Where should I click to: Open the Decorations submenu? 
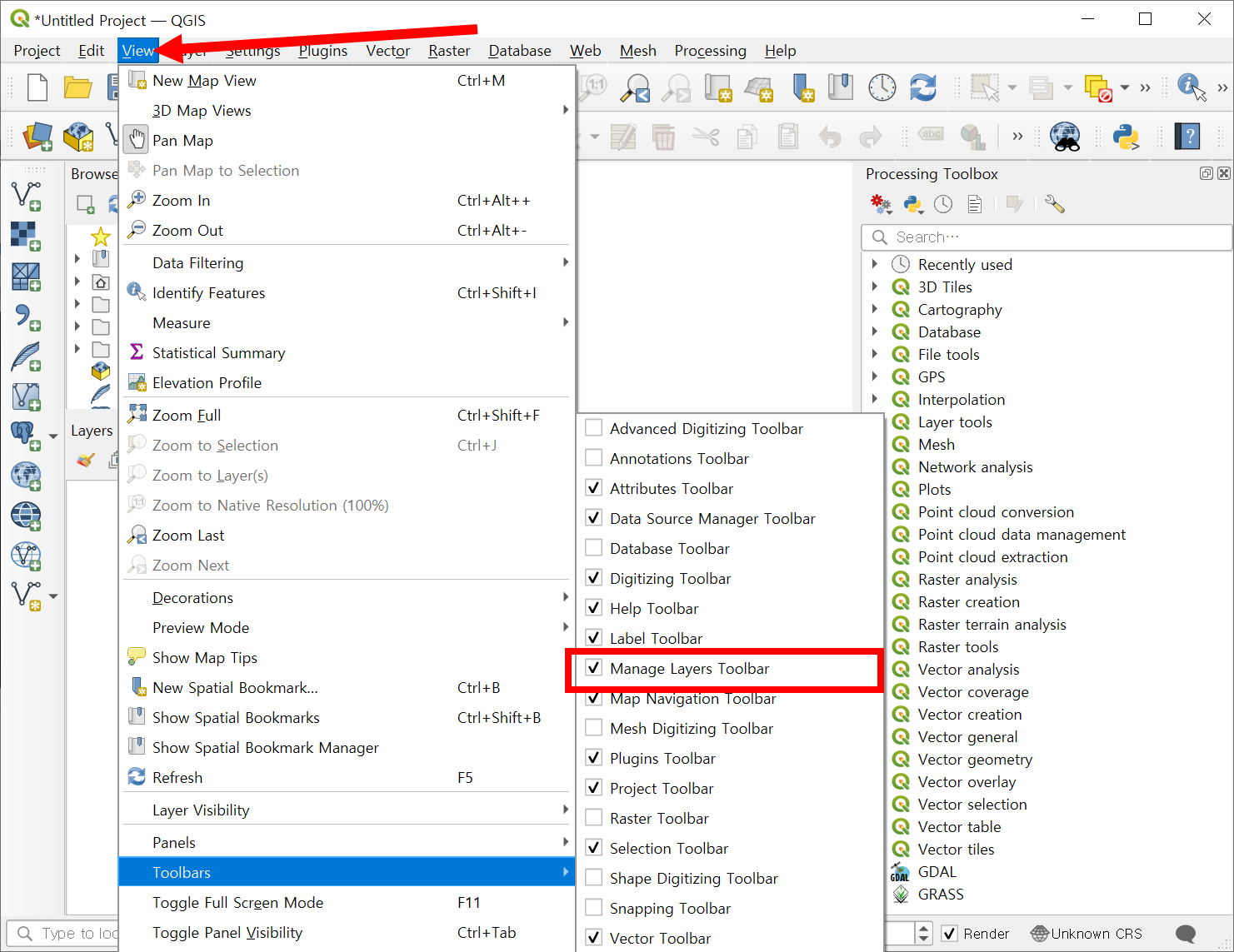point(347,597)
